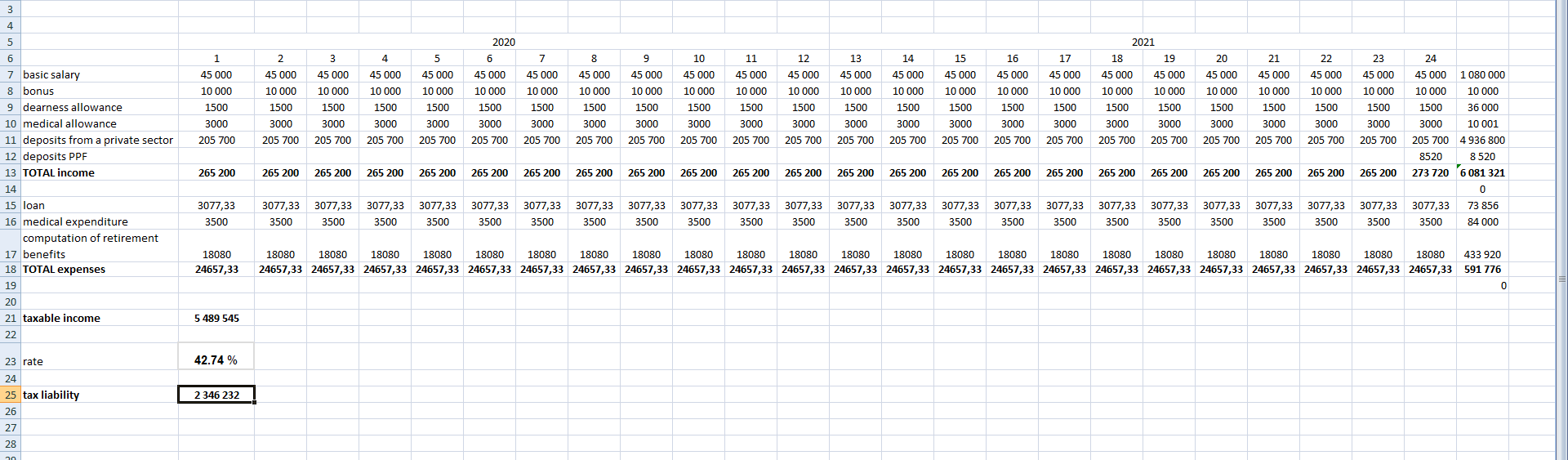
Task: Click the total income cell 273 720
Action: (x=1430, y=172)
